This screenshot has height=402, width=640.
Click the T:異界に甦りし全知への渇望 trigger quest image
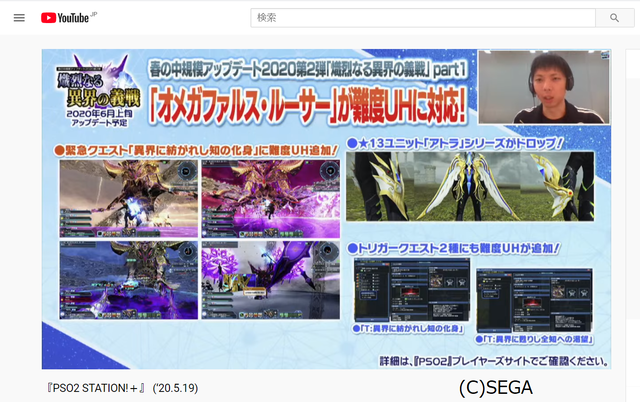(x=534, y=300)
